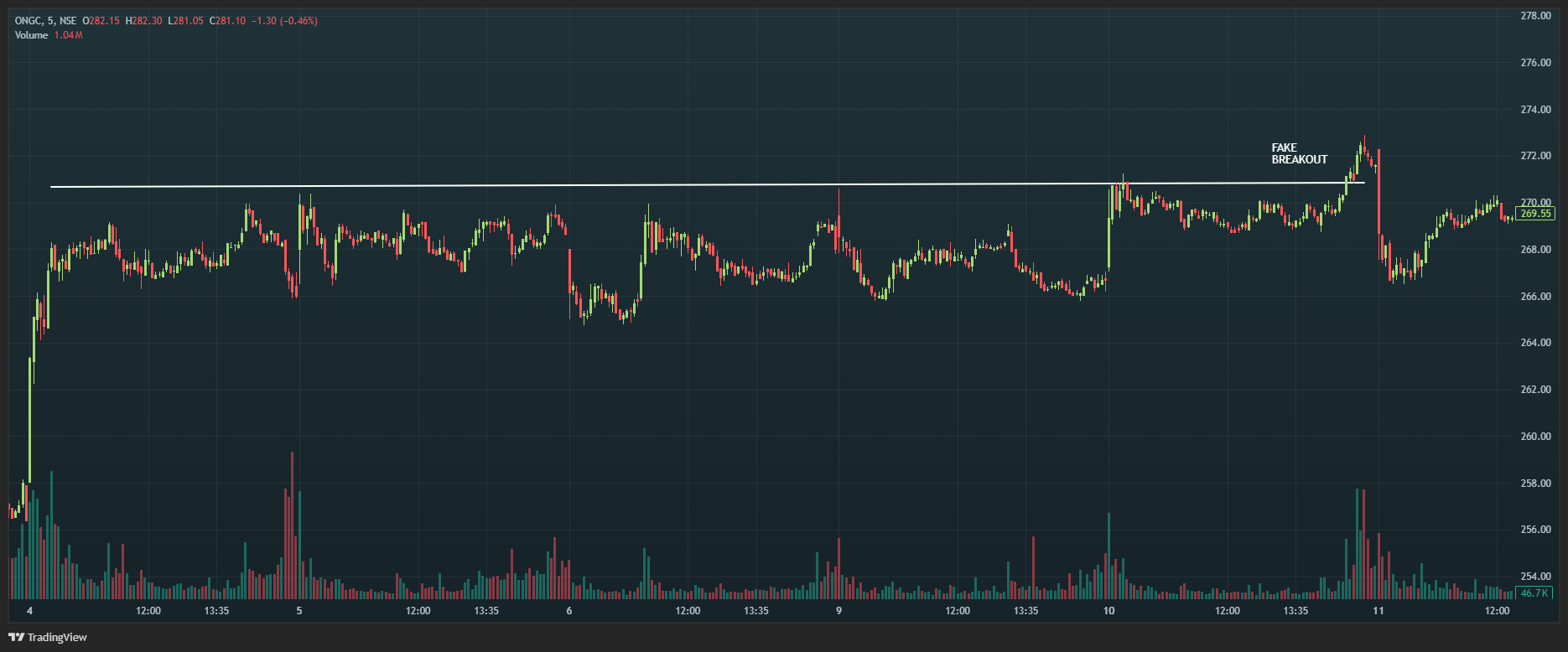Click the NSE exchange label

(x=68, y=21)
